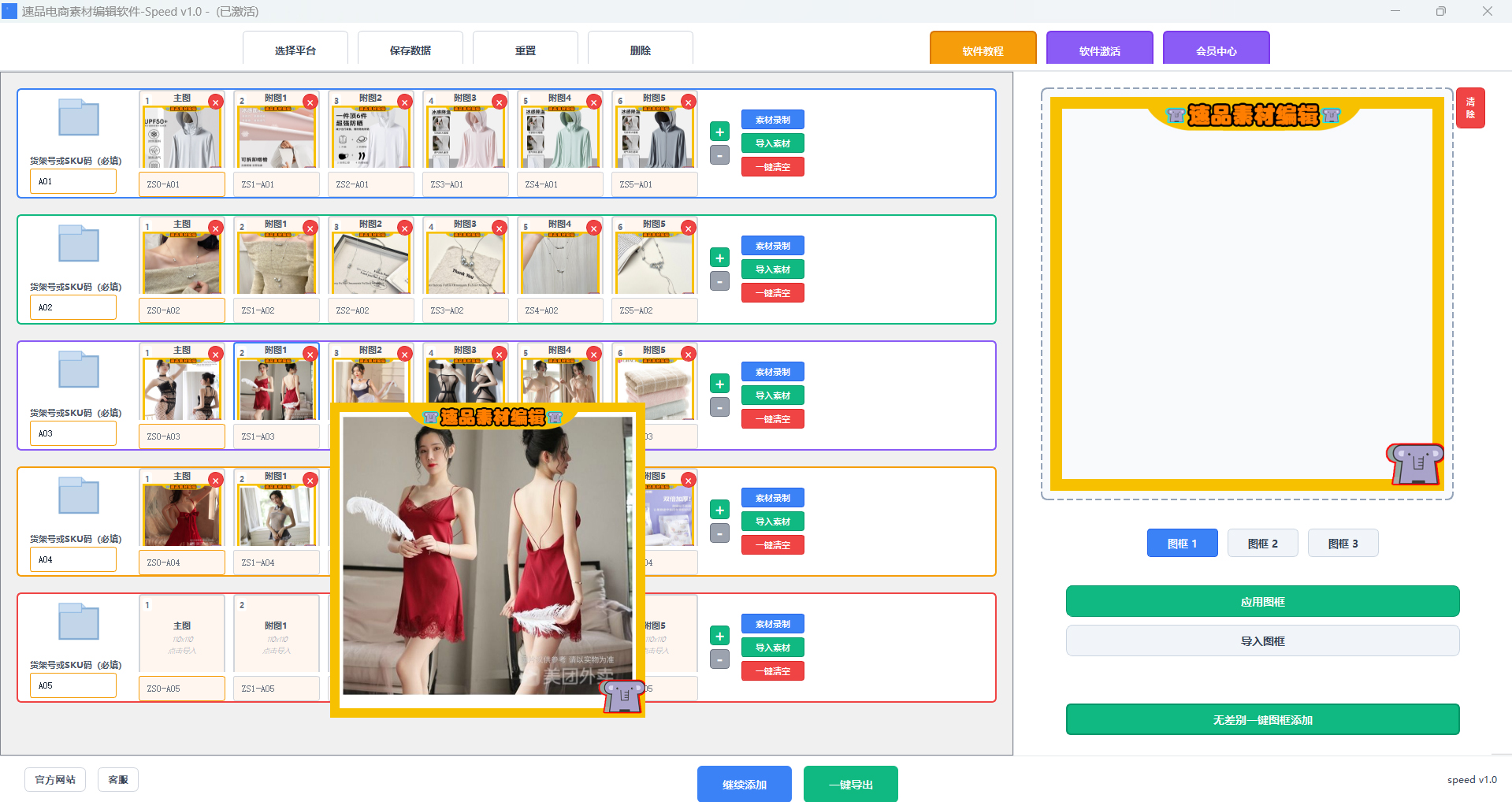Image resolution: width=1512 pixels, height=802 pixels.
Task: Open the 软件教程 tutorial page
Action: click(x=983, y=50)
